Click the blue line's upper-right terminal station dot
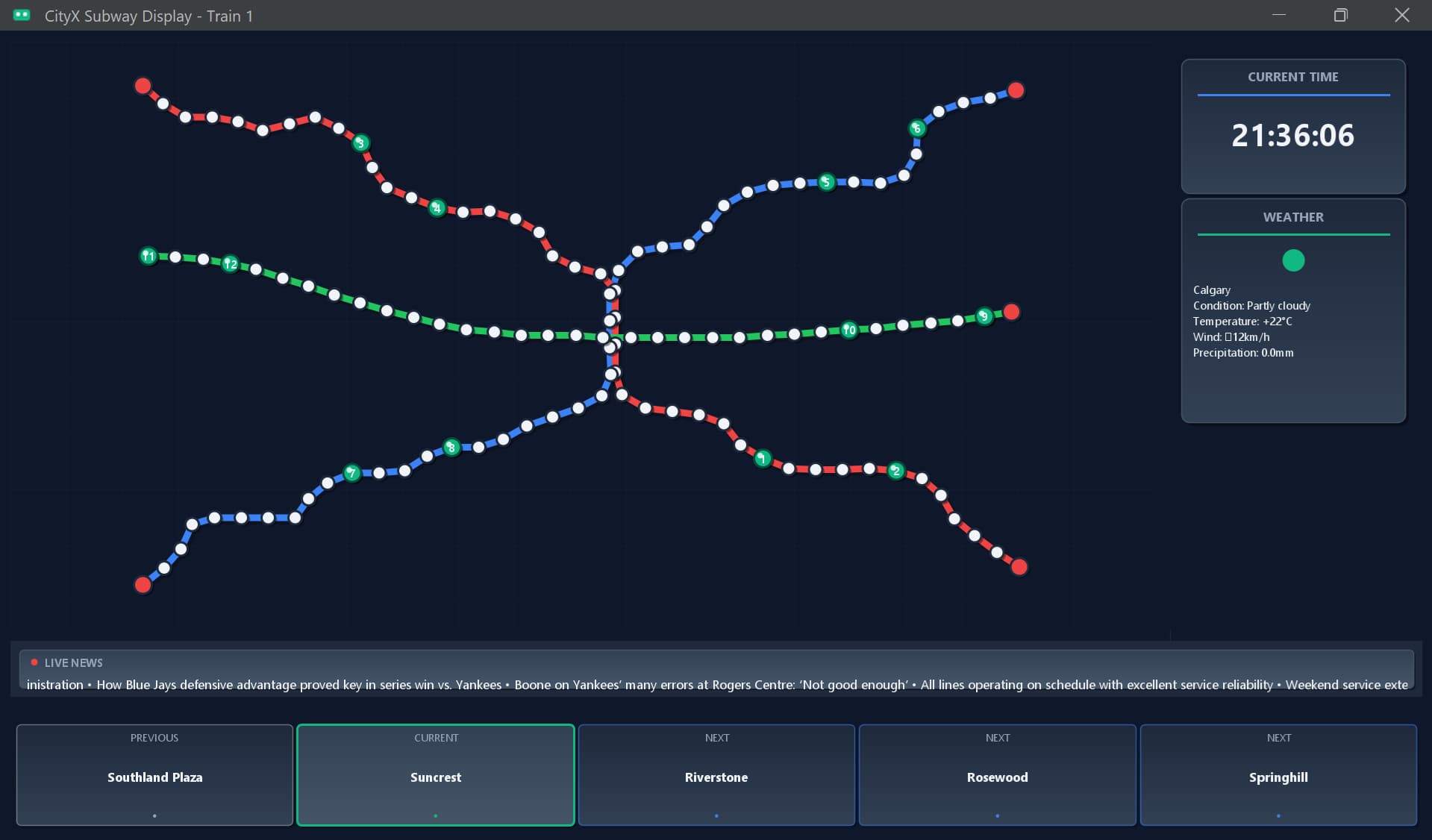The height and width of the screenshot is (840, 1432). (x=1016, y=91)
